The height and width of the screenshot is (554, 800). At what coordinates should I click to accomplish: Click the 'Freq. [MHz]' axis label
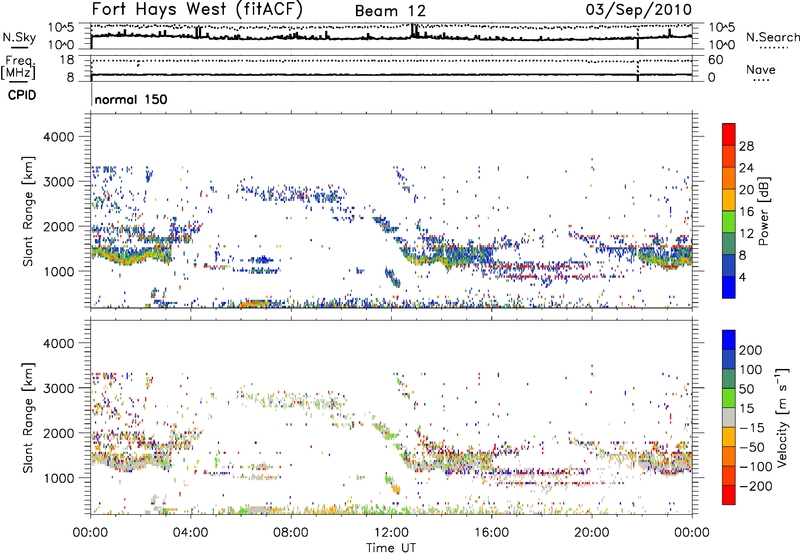pyautogui.click(x=18, y=68)
